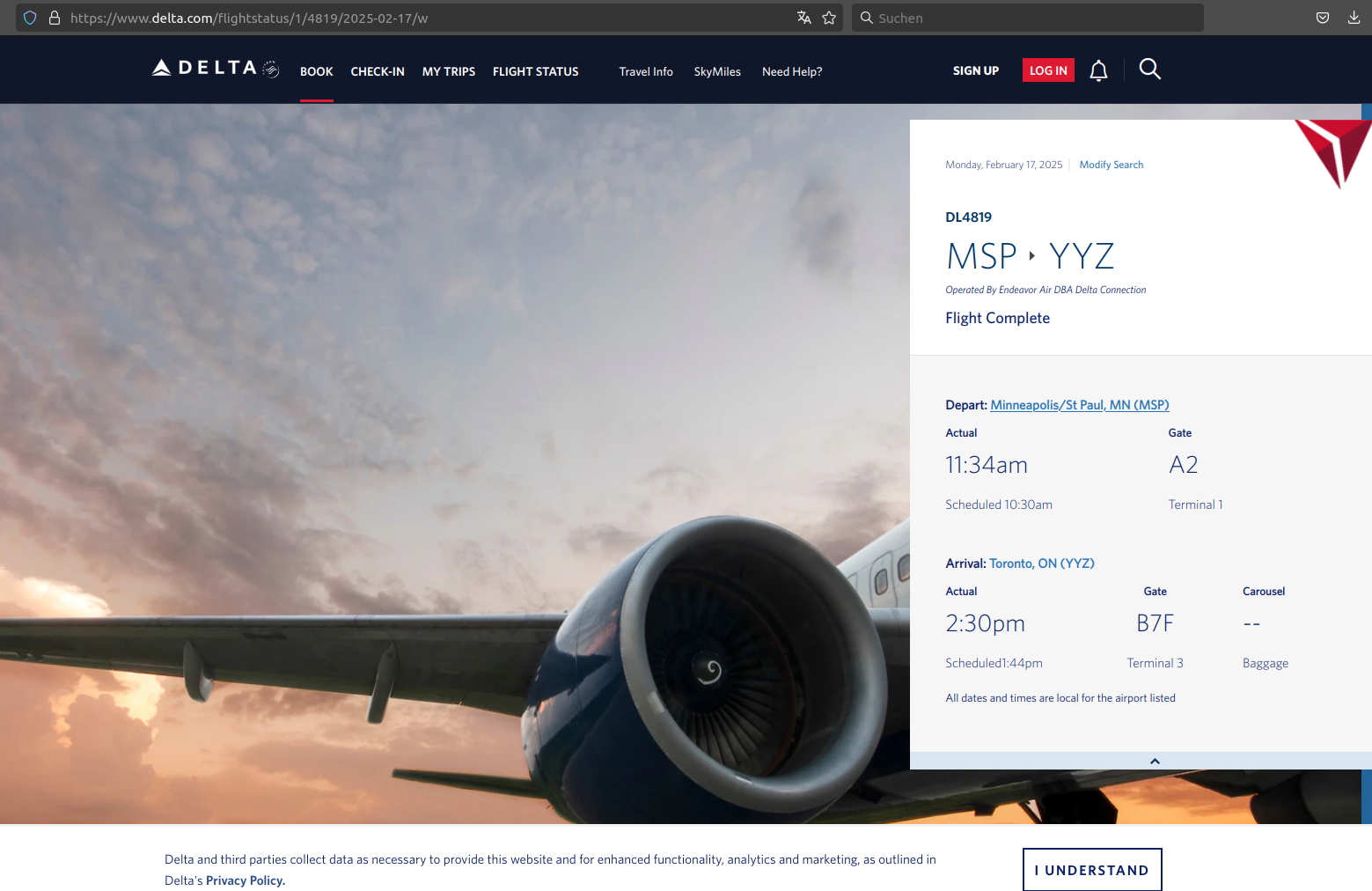Viewport: 1372px width, 891px height.
Task: Click the DL4819 flight number text
Action: (x=968, y=217)
